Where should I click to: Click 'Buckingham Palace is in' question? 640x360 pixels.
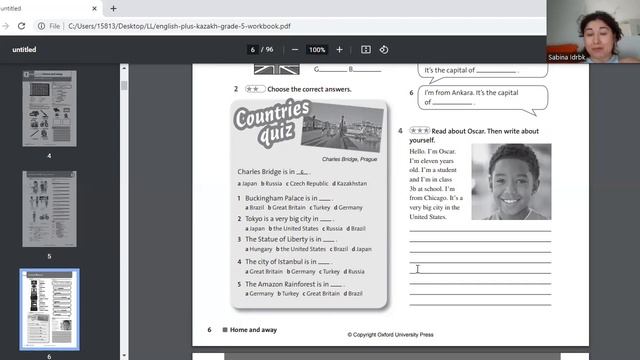(281, 198)
